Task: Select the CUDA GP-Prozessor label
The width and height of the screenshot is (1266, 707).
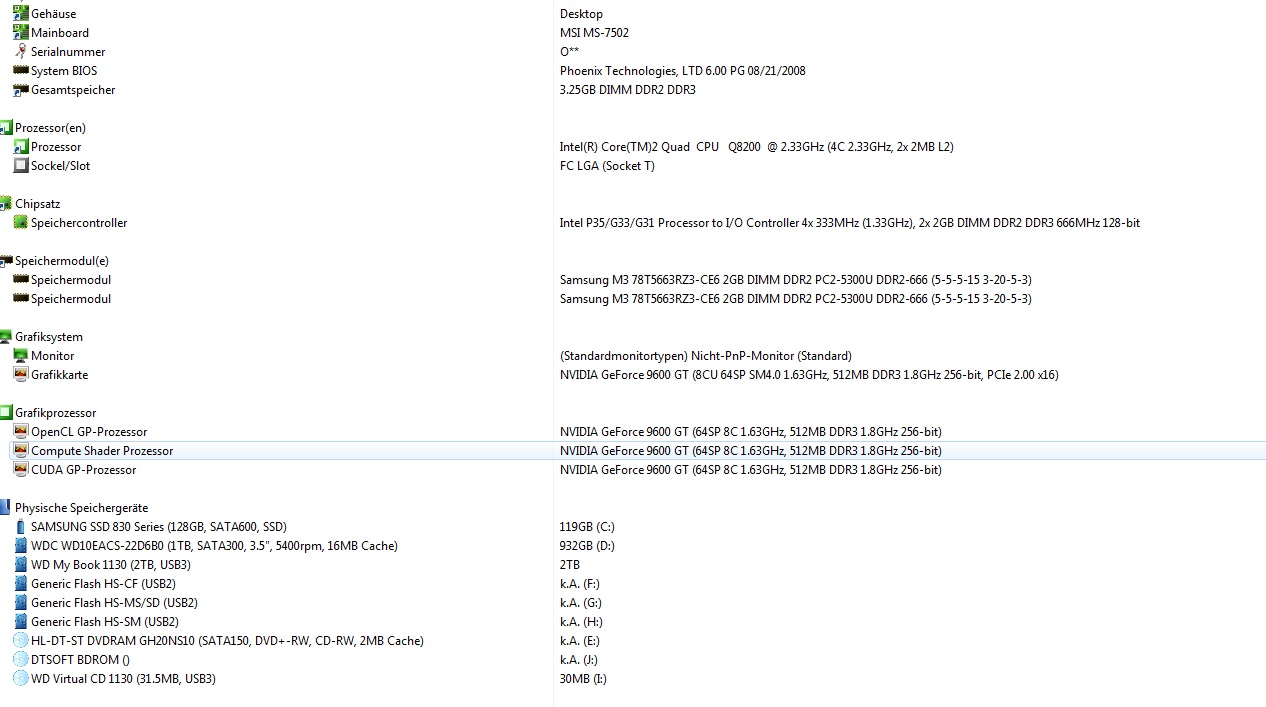Action: pos(83,470)
